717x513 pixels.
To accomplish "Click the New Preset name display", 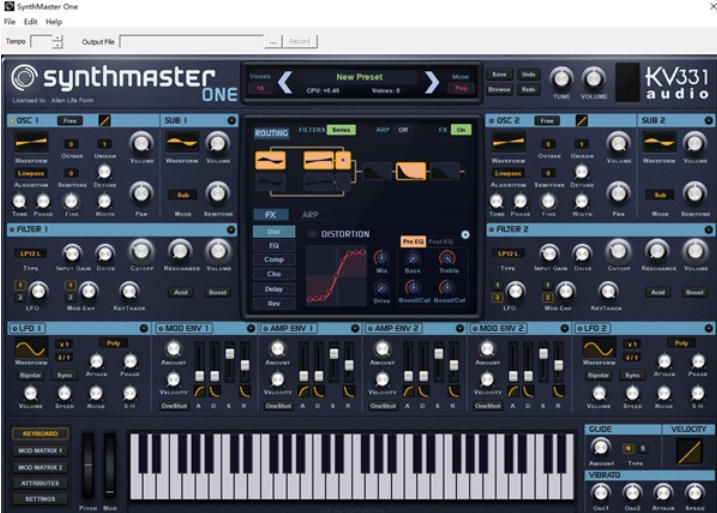I will (359, 77).
